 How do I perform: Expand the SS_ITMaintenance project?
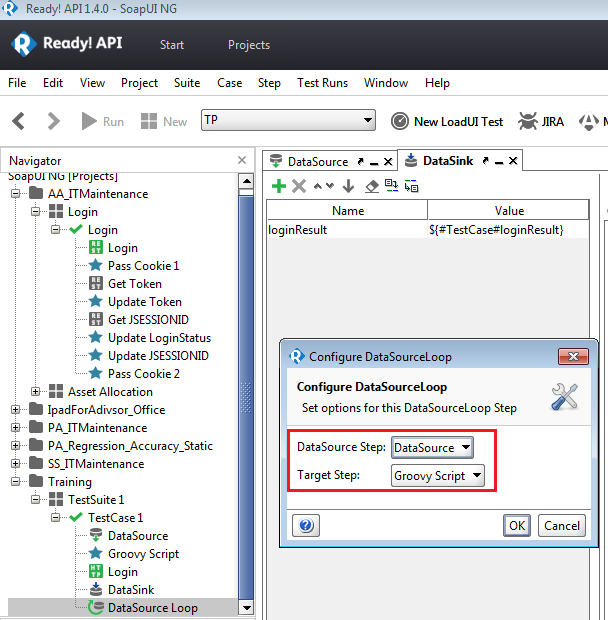point(15,463)
